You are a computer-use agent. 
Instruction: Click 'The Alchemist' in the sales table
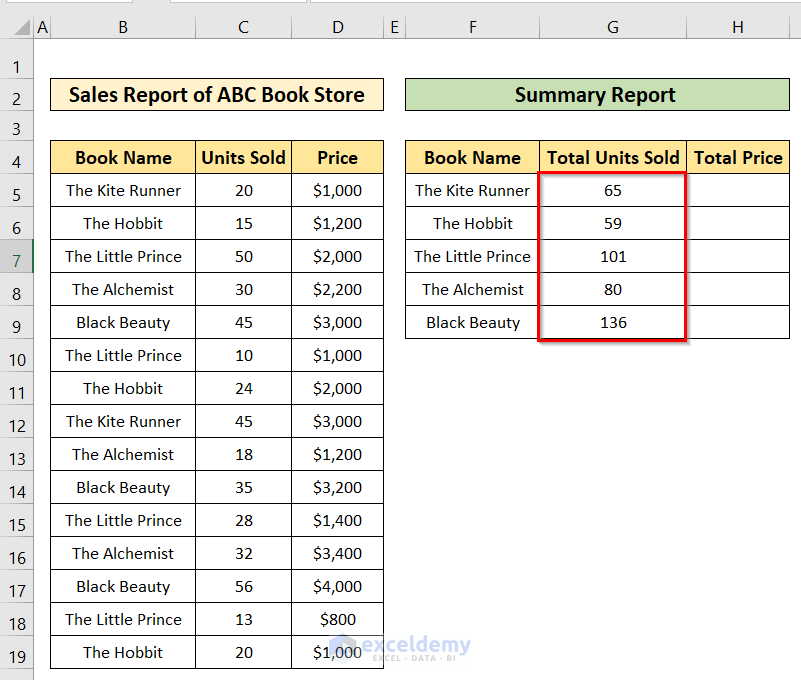(122, 289)
